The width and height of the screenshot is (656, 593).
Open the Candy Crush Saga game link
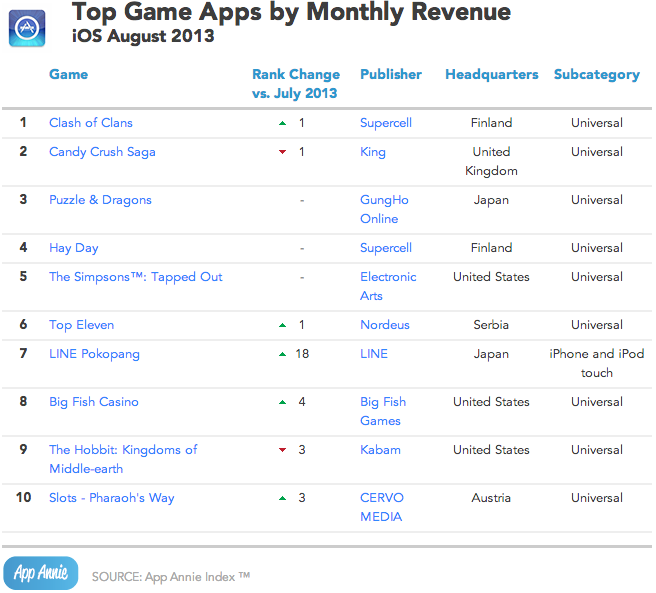102,152
